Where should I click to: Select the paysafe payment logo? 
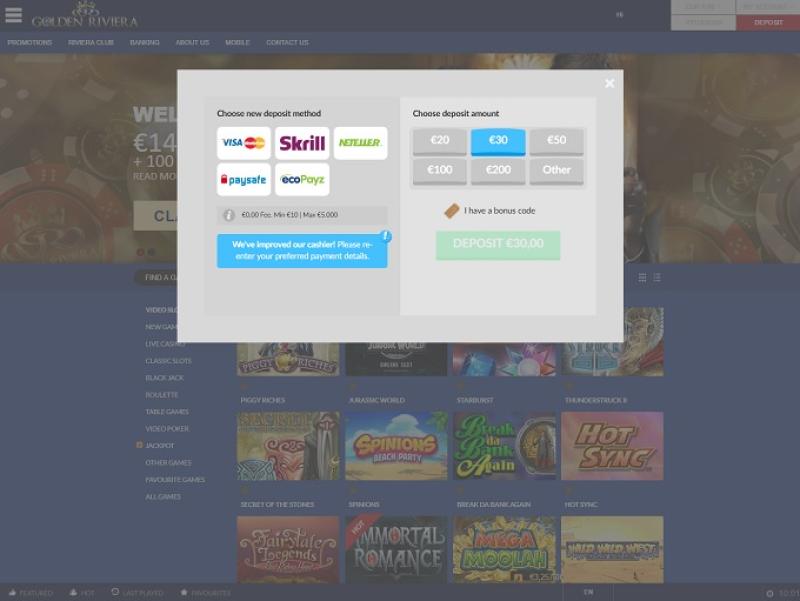tap(243, 180)
